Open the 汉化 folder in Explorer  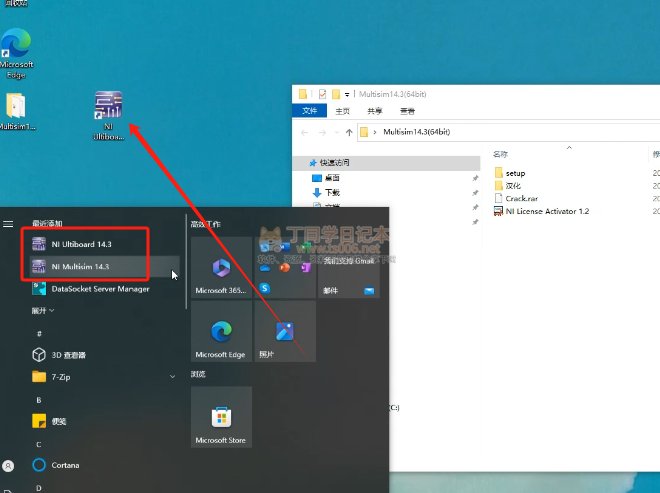[508, 186]
